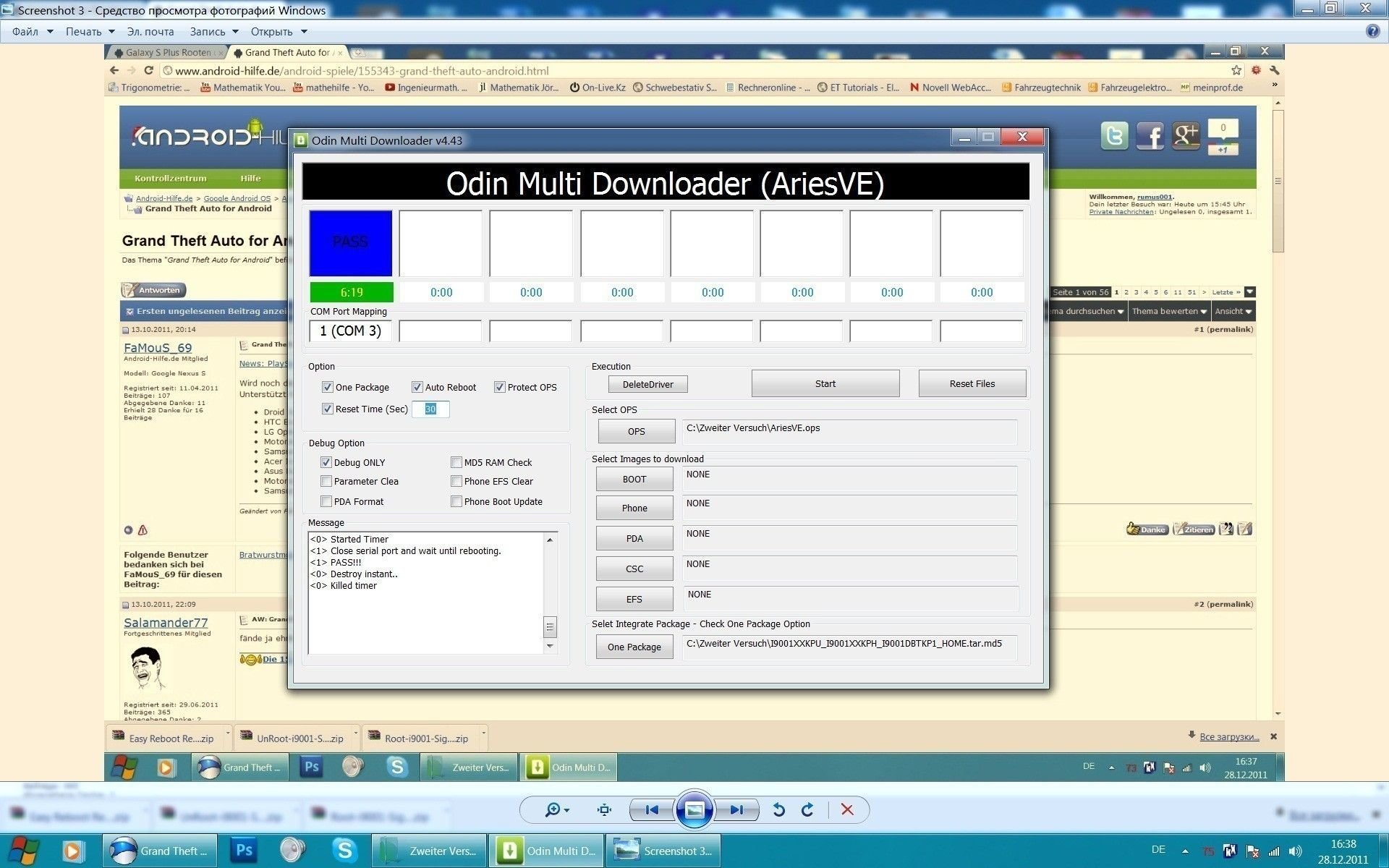
Task: Click the Windows Start orb
Action: pyautogui.click(x=23, y=851)
